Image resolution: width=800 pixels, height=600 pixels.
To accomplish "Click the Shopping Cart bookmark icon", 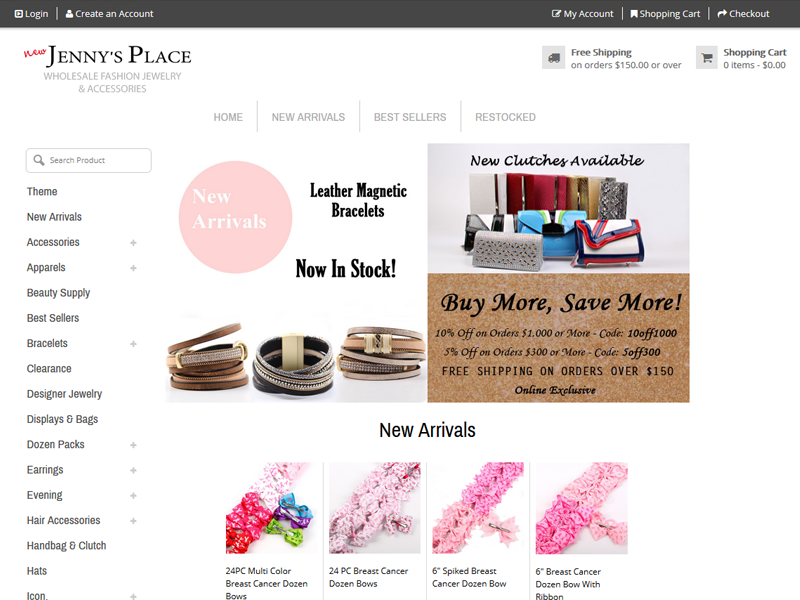I will point(634,14).
